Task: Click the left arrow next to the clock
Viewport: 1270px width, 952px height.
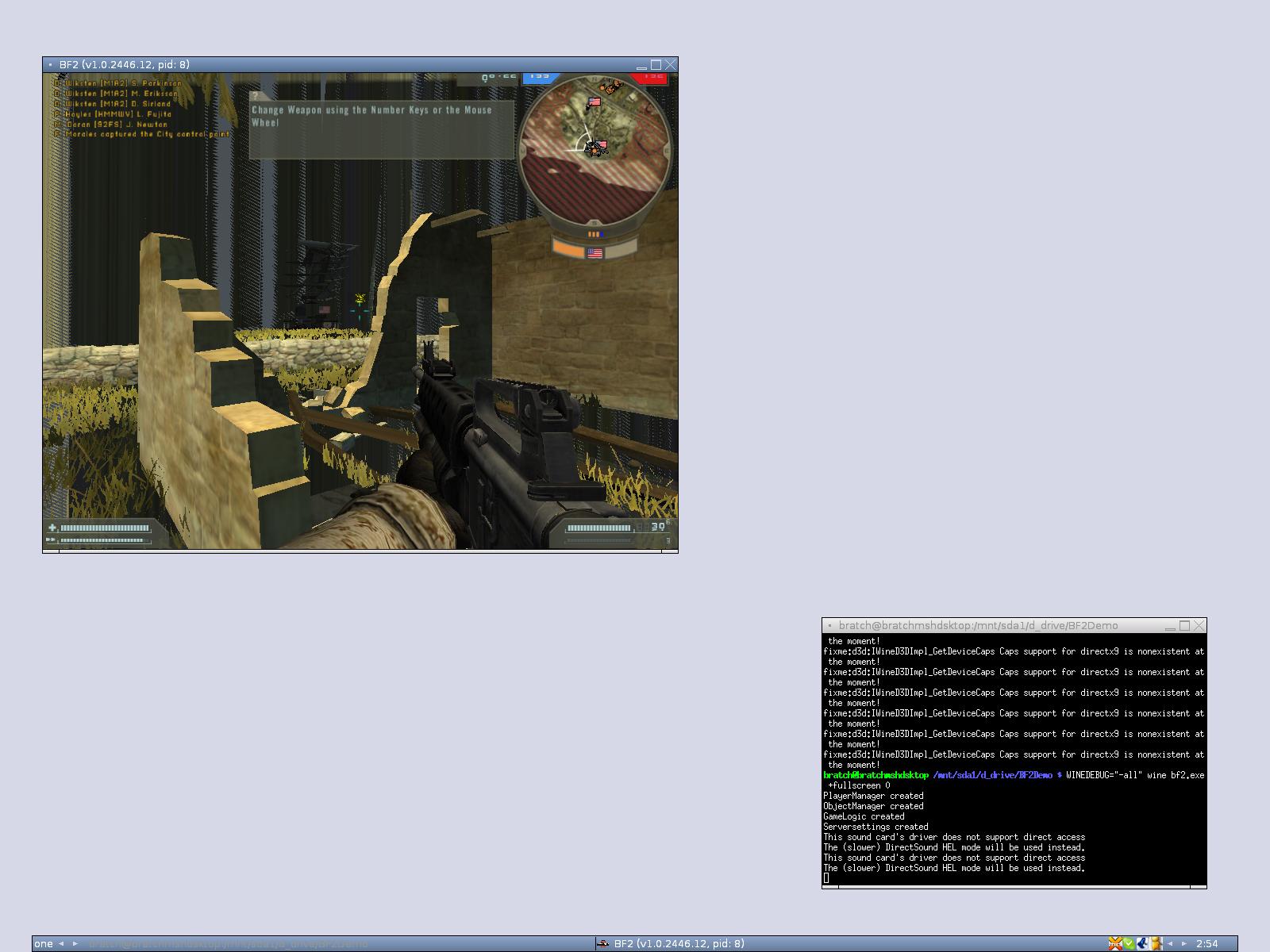Action: point(1170,943)
